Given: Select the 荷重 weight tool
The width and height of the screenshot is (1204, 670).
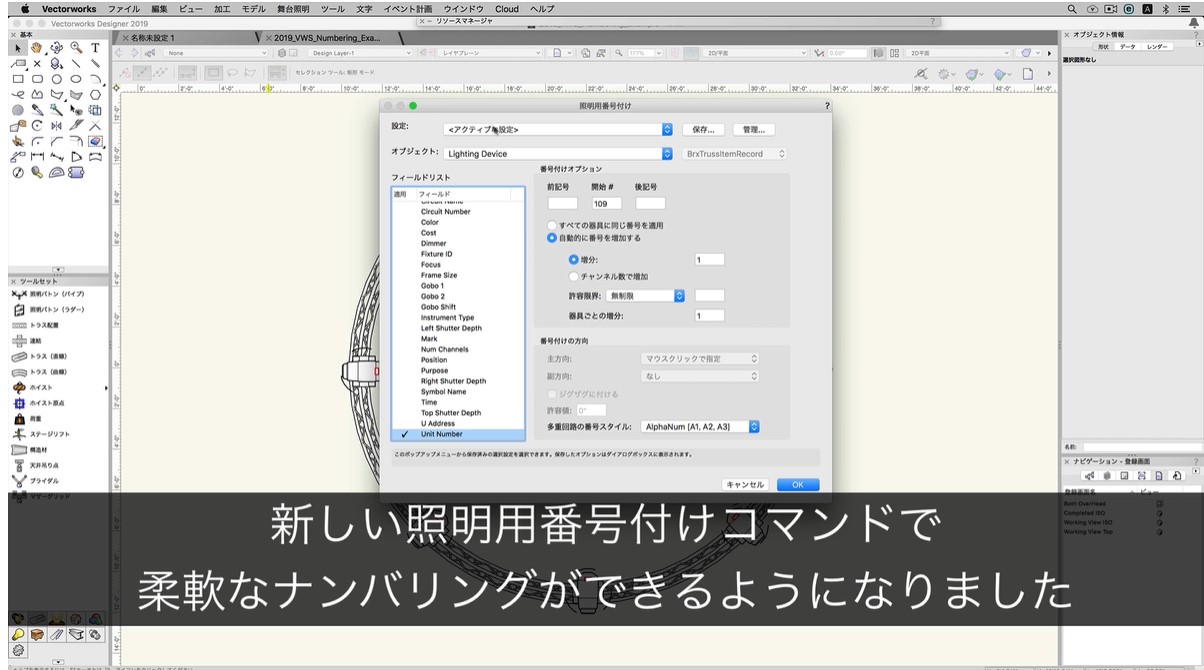Looking at the screenshot, I should tap(26, 418).
